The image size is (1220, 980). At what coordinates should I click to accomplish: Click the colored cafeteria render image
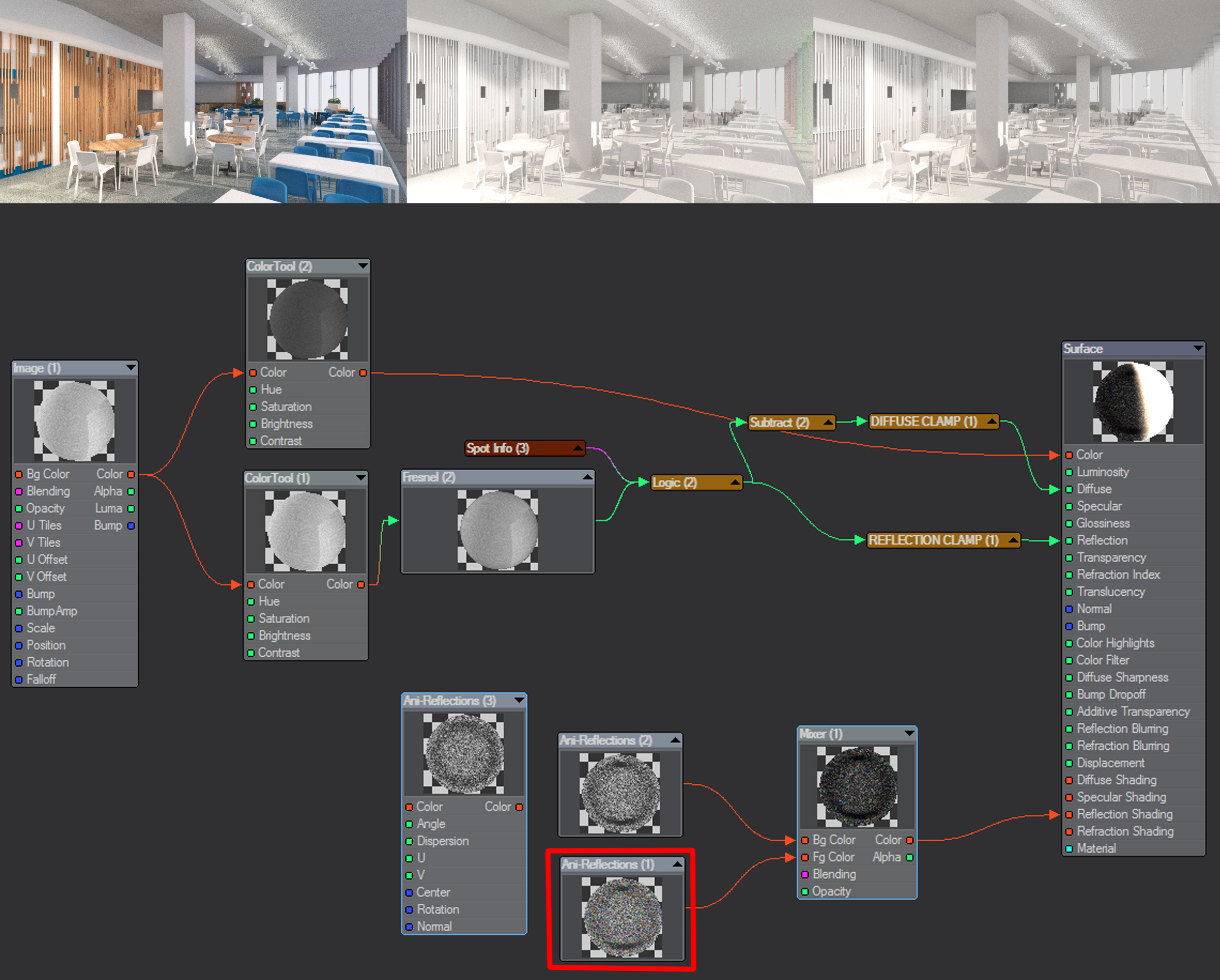pos(203,102)
